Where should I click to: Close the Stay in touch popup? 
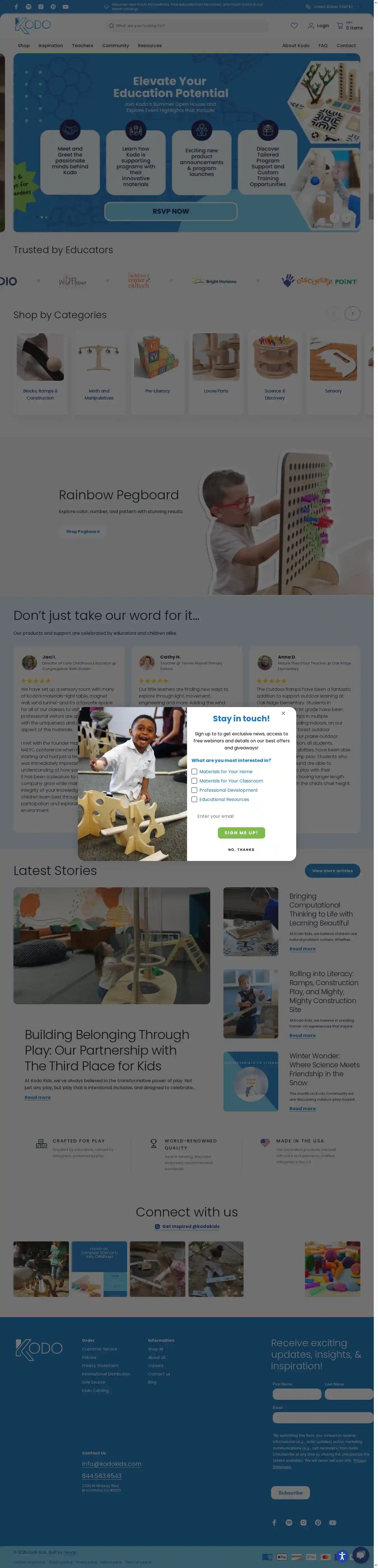(x=283, y=713)
